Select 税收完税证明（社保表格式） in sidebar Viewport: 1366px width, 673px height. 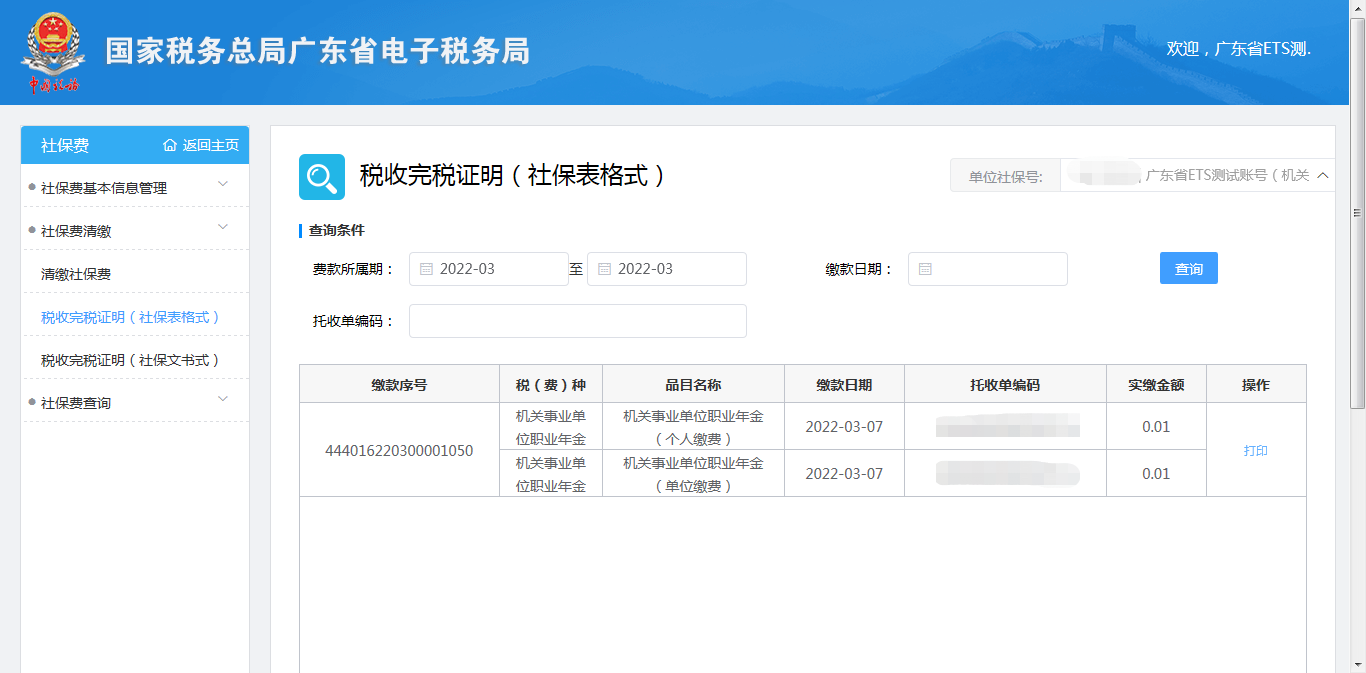coord(130,317)
